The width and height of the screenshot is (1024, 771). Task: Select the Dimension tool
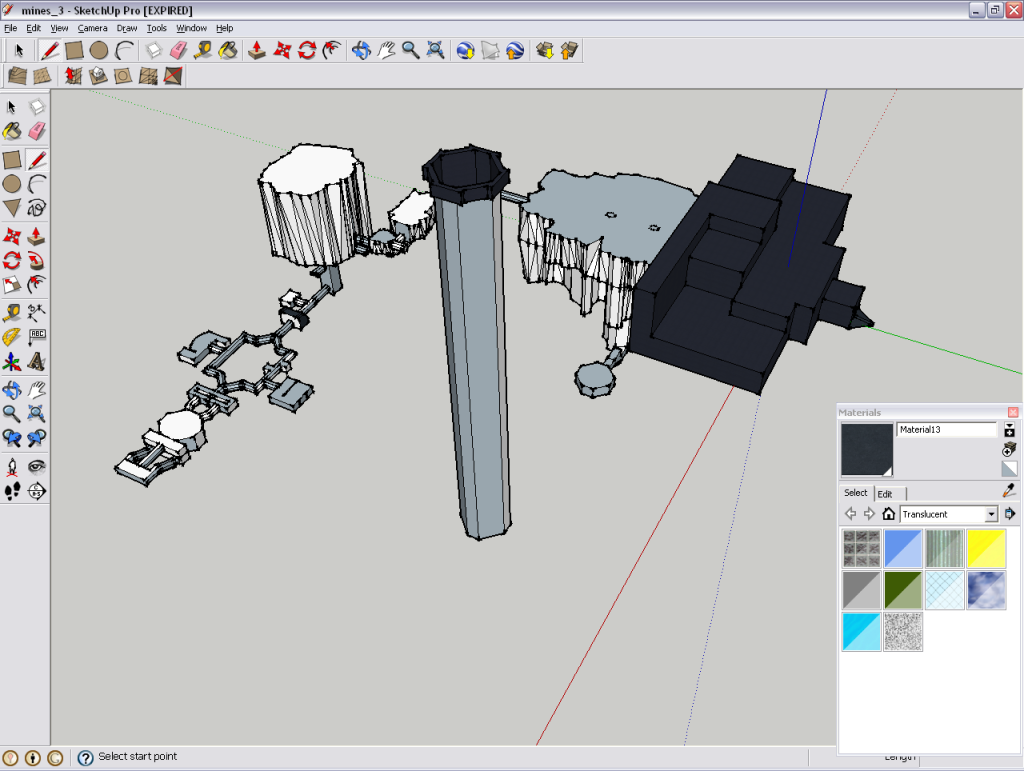(37, 312)
